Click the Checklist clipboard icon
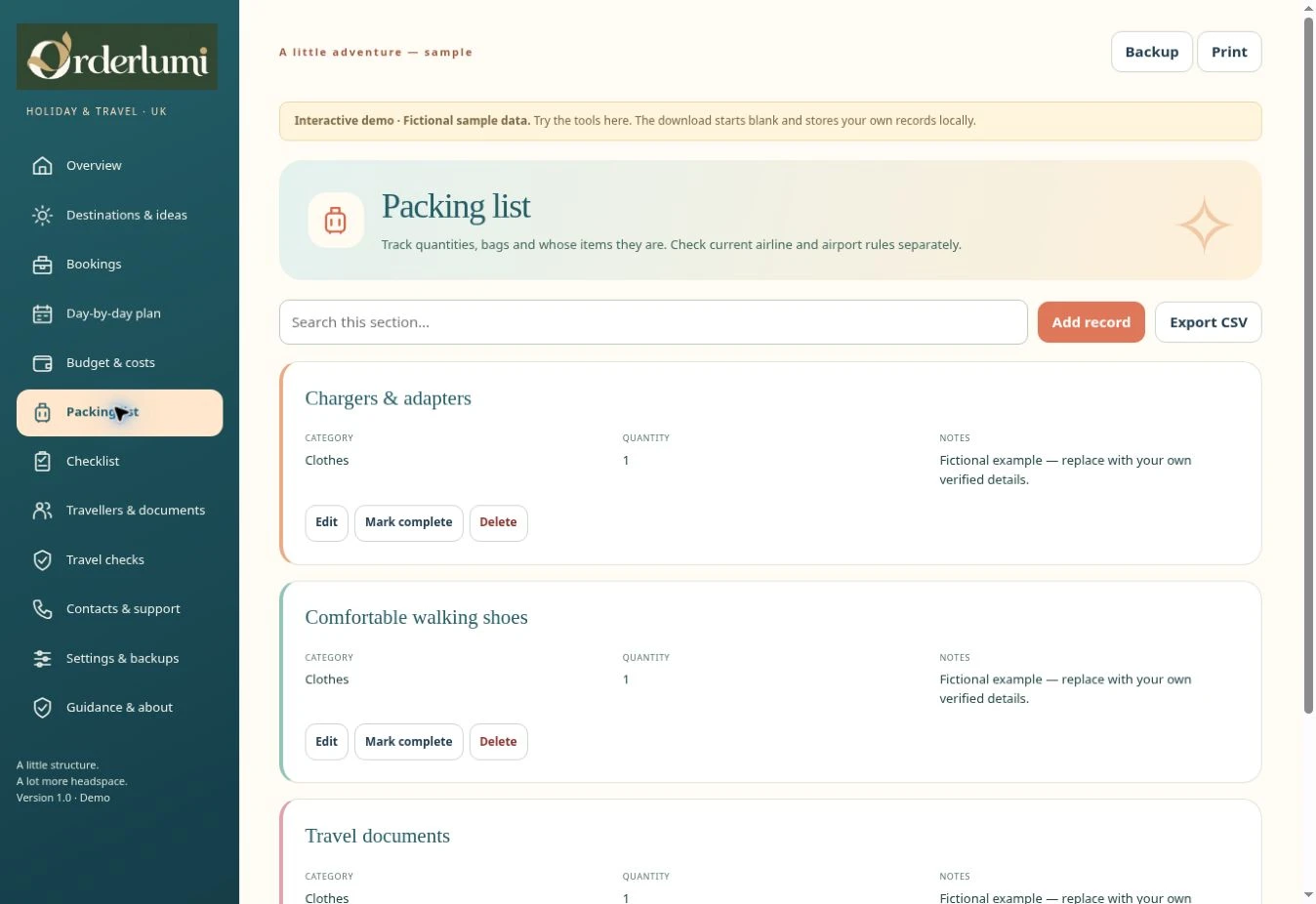 [x=42, y=462]
